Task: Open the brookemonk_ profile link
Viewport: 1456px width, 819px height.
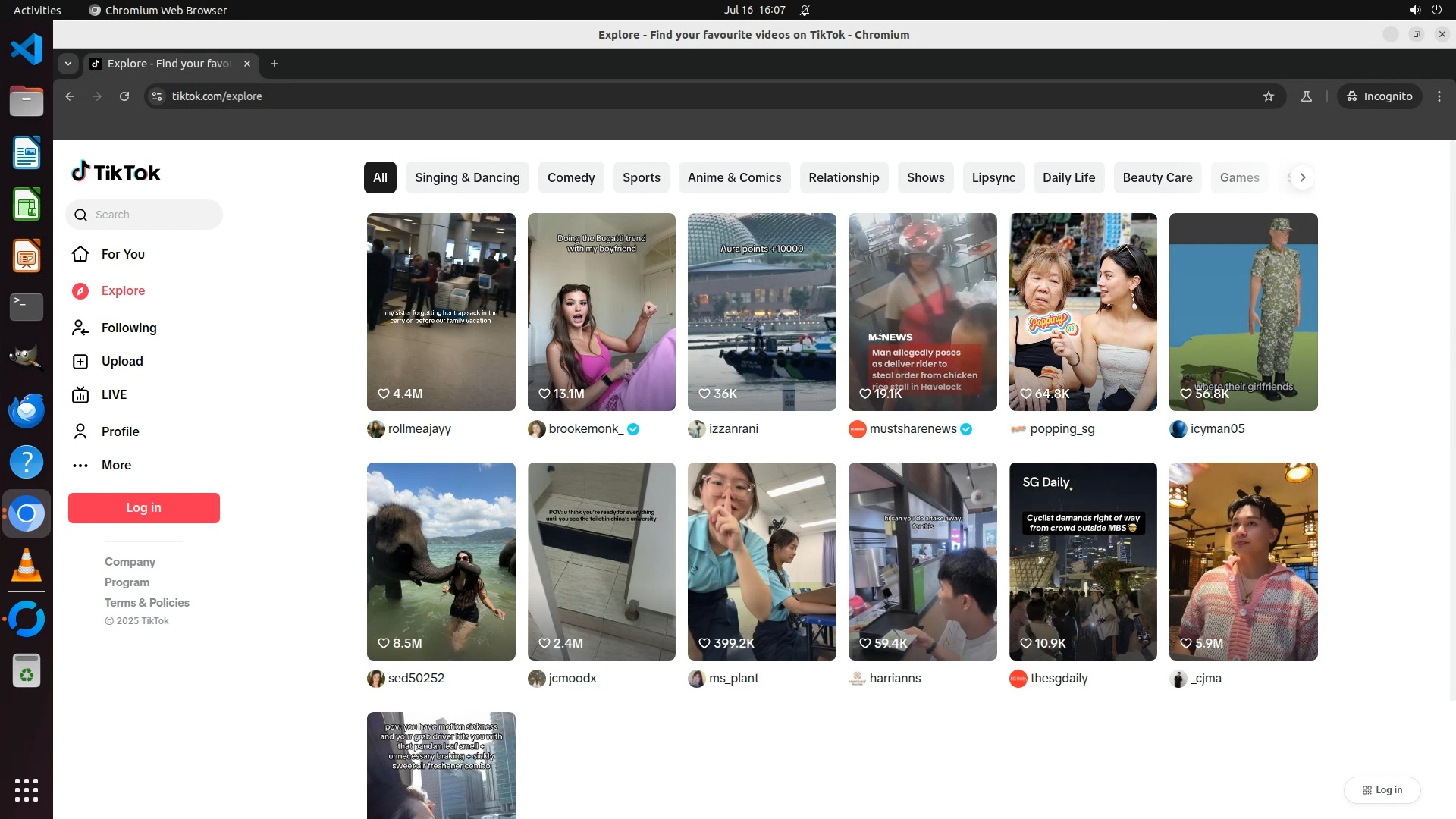Action: coord(585,429)
